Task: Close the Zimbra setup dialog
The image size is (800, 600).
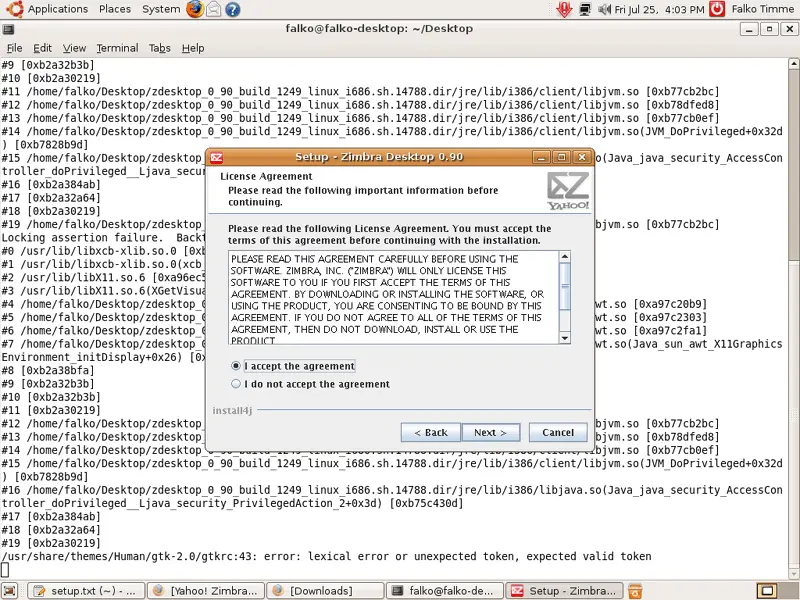Action: pos(582,157)
